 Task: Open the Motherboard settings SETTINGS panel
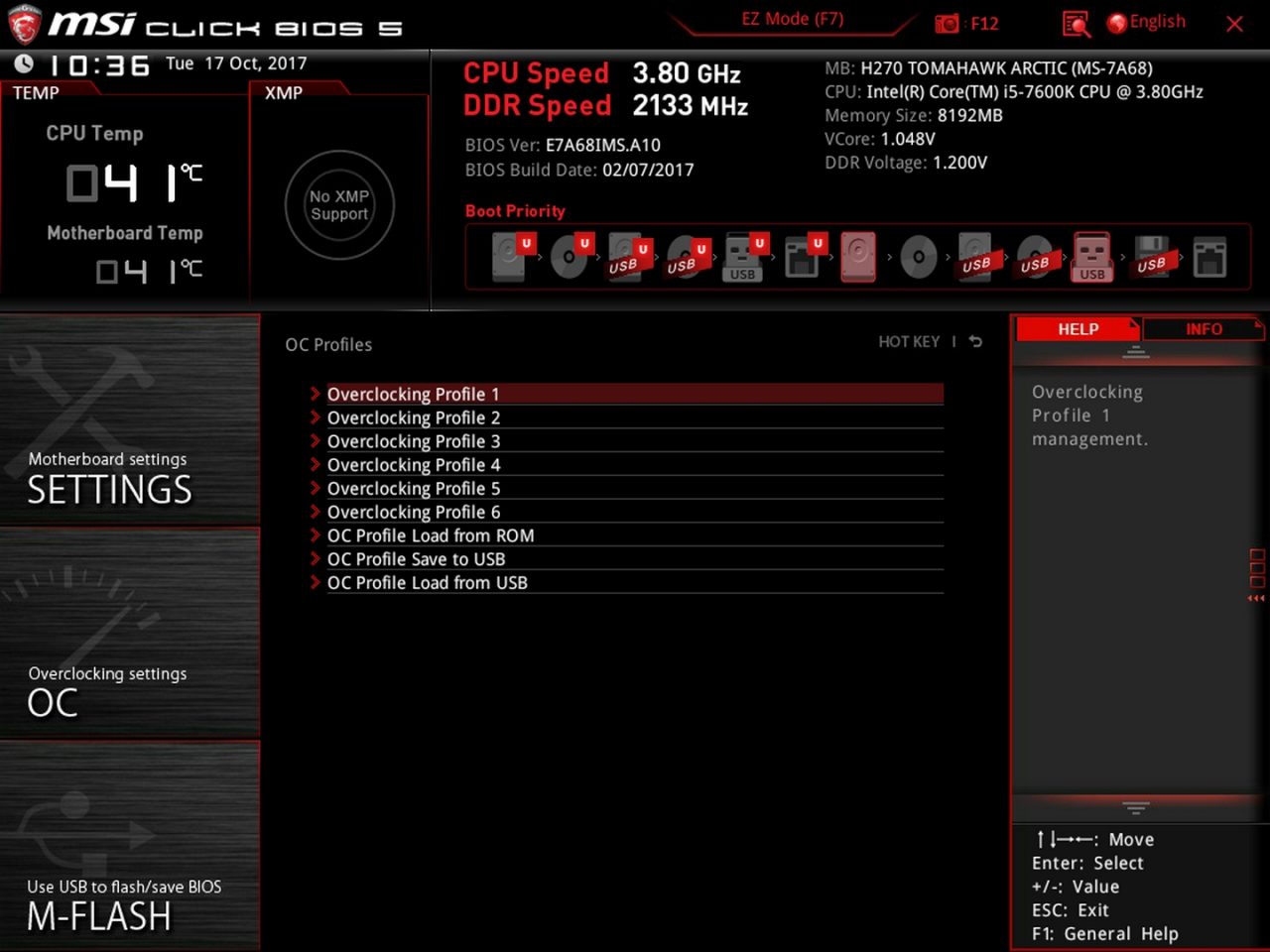tap(130, 419)
